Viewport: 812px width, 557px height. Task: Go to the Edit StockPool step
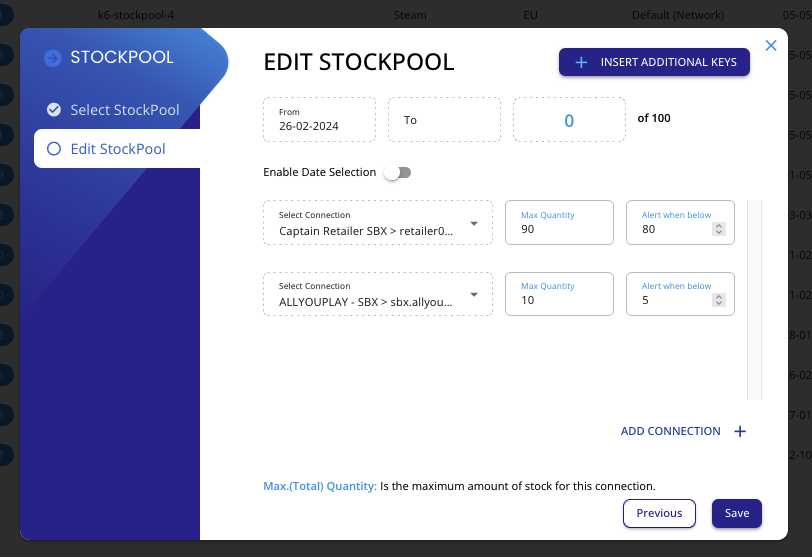[117, 149]
